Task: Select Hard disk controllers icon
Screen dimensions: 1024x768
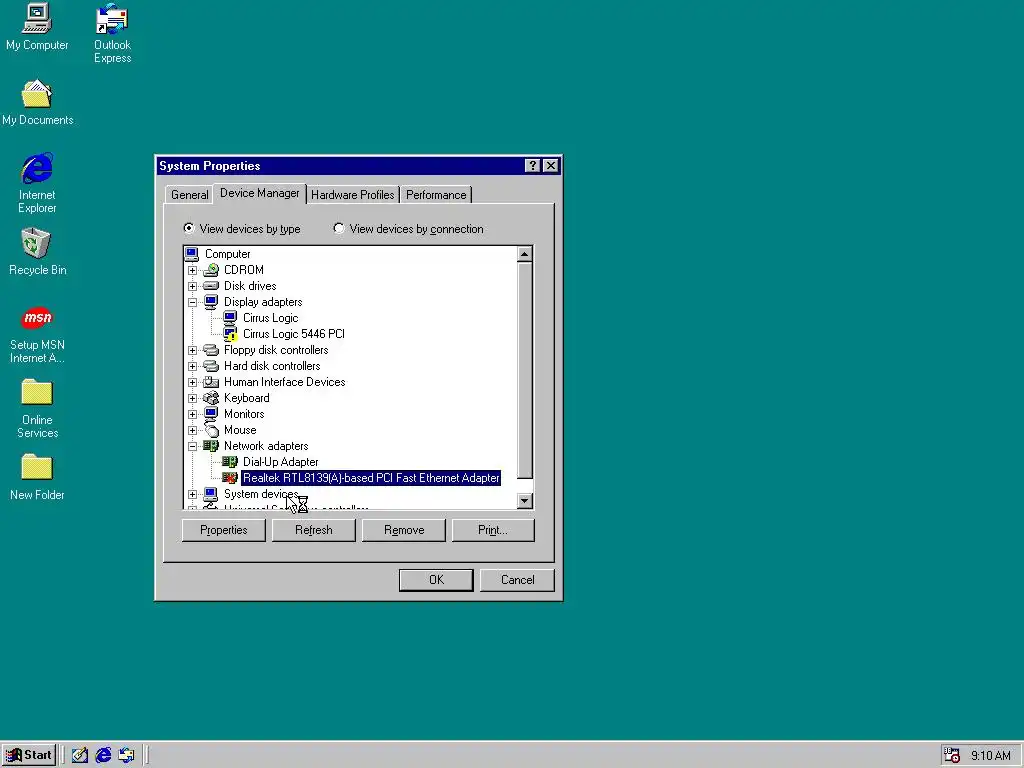Action: (x=210, y=366)
